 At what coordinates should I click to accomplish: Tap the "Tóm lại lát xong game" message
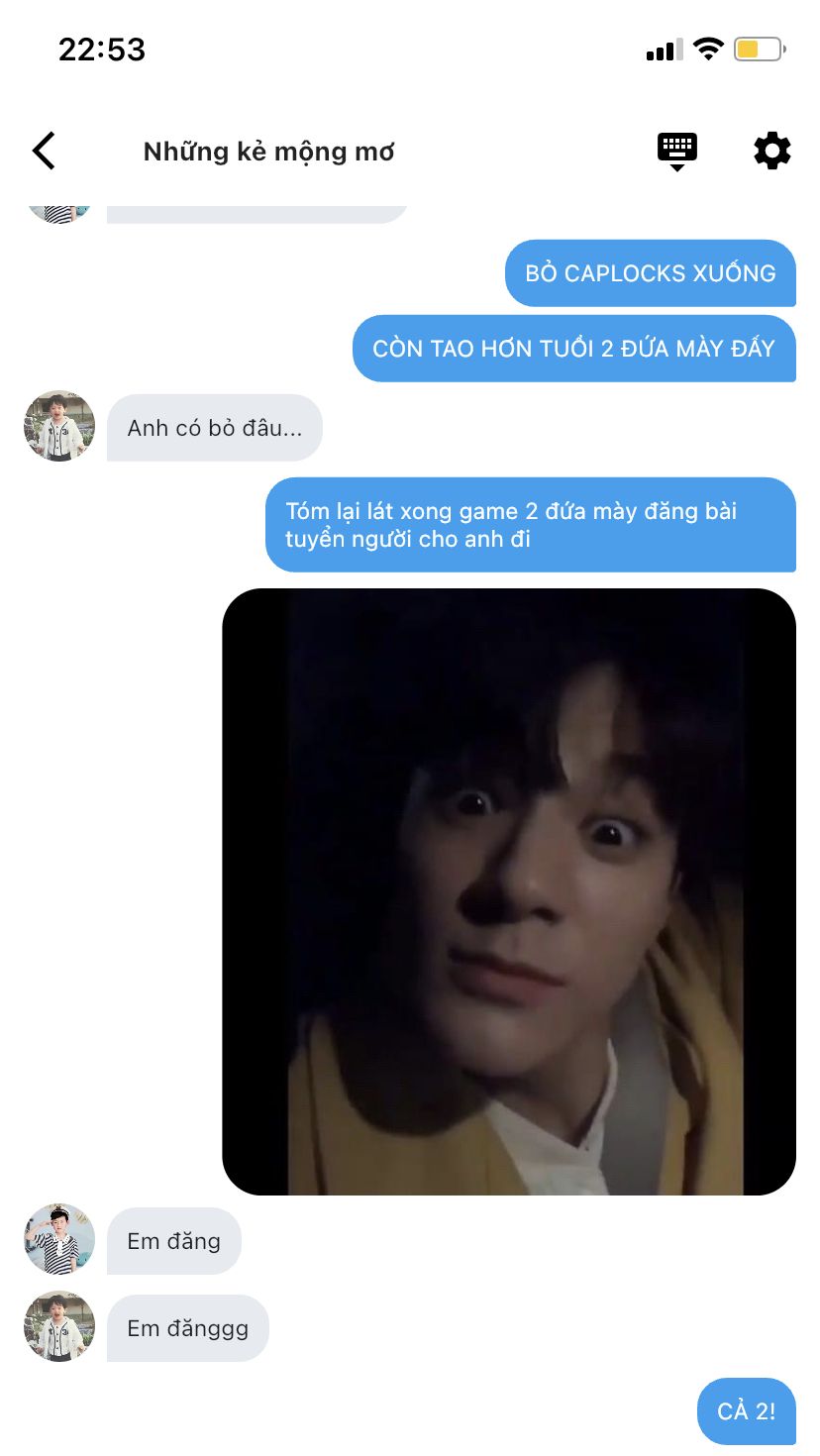531,525
